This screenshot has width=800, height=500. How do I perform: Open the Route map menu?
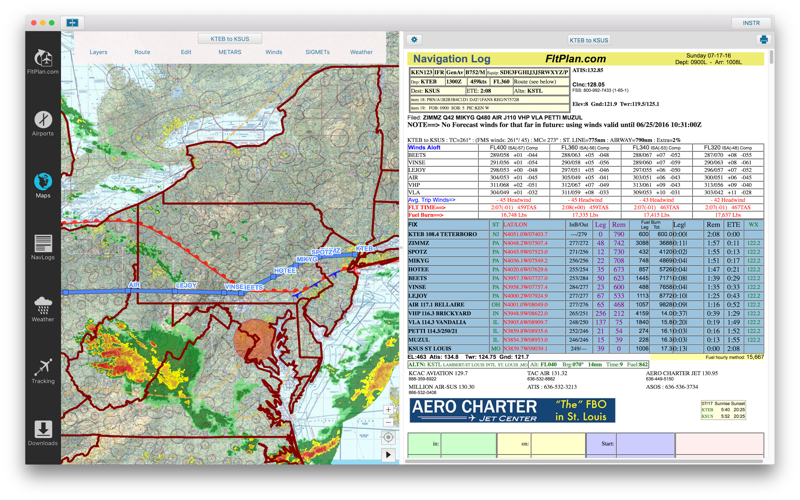(142, 52)
